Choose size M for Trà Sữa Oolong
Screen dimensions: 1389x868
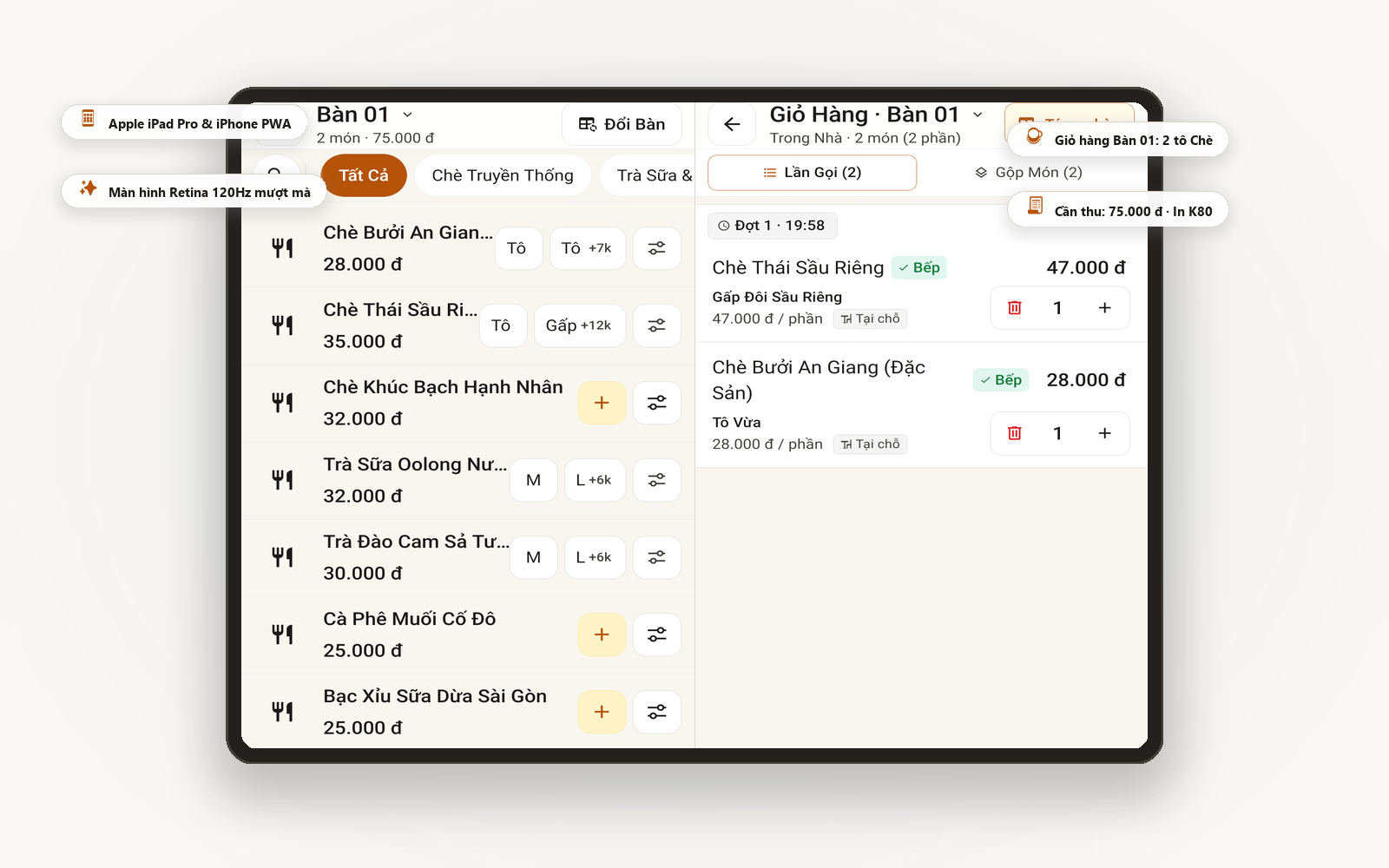pyautogui.click(x=533, y=480)
